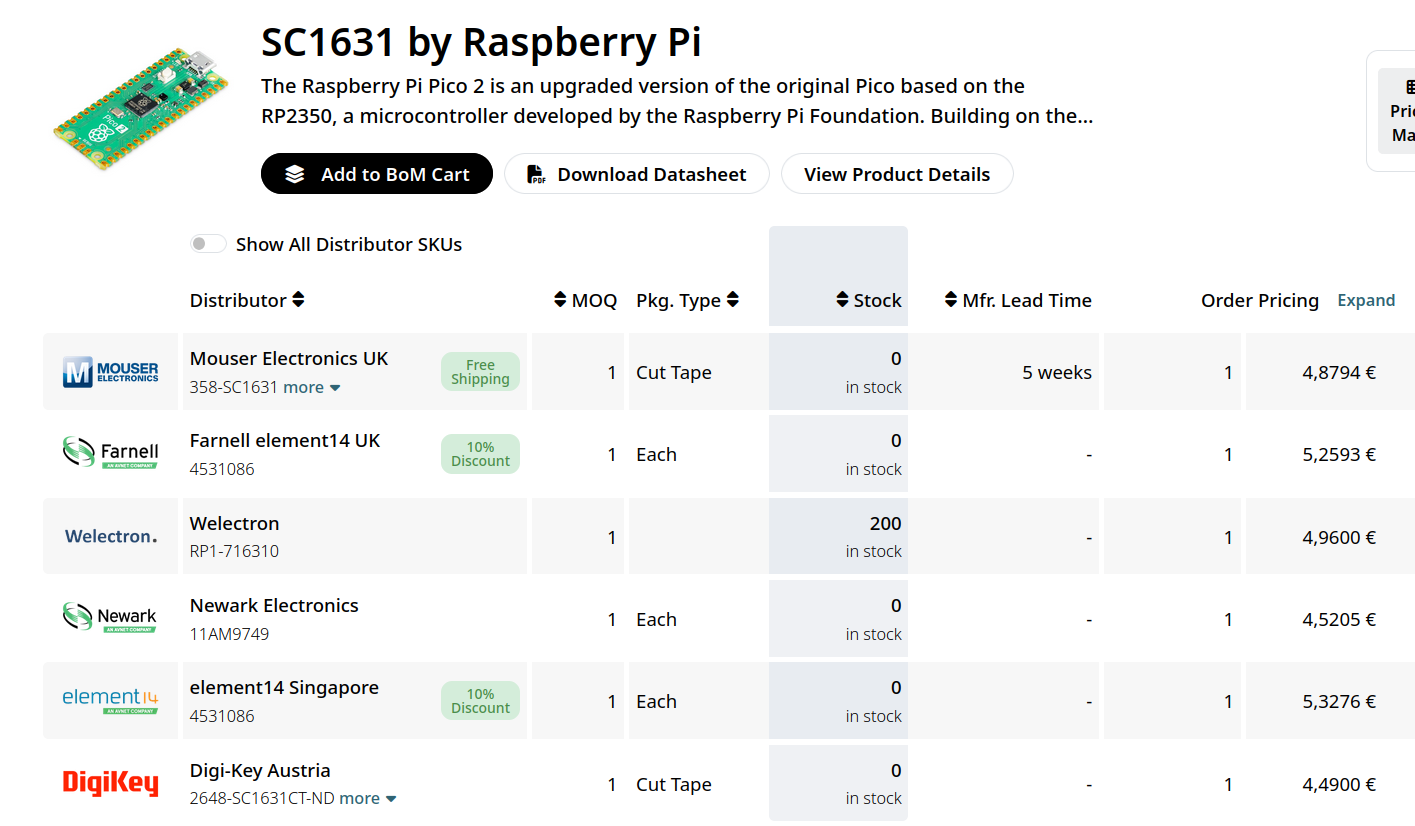
Task: Click the Farnell logo
Action: 111,454
